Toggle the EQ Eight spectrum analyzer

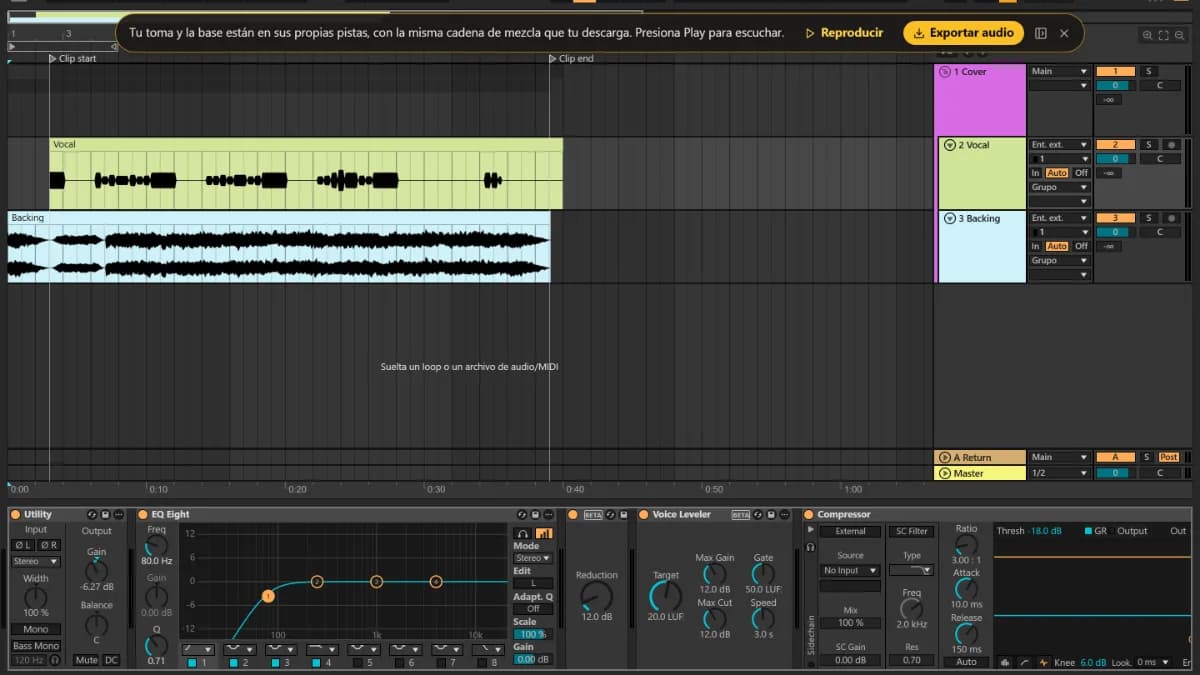[x=544, y=534]
